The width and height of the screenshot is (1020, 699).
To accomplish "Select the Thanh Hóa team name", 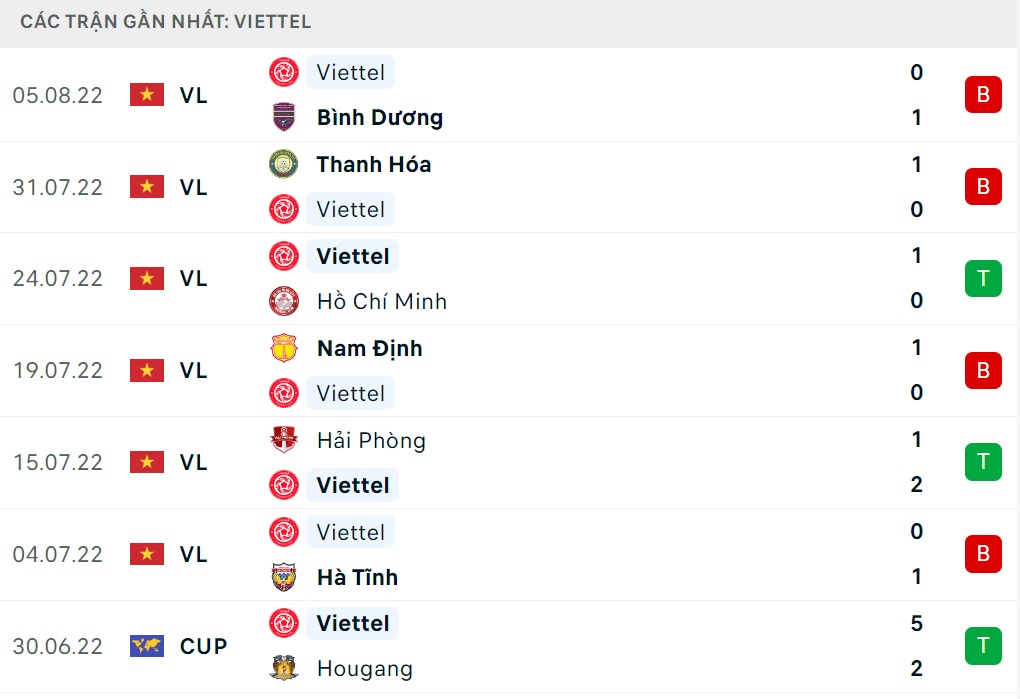I will tap(373, 164).
